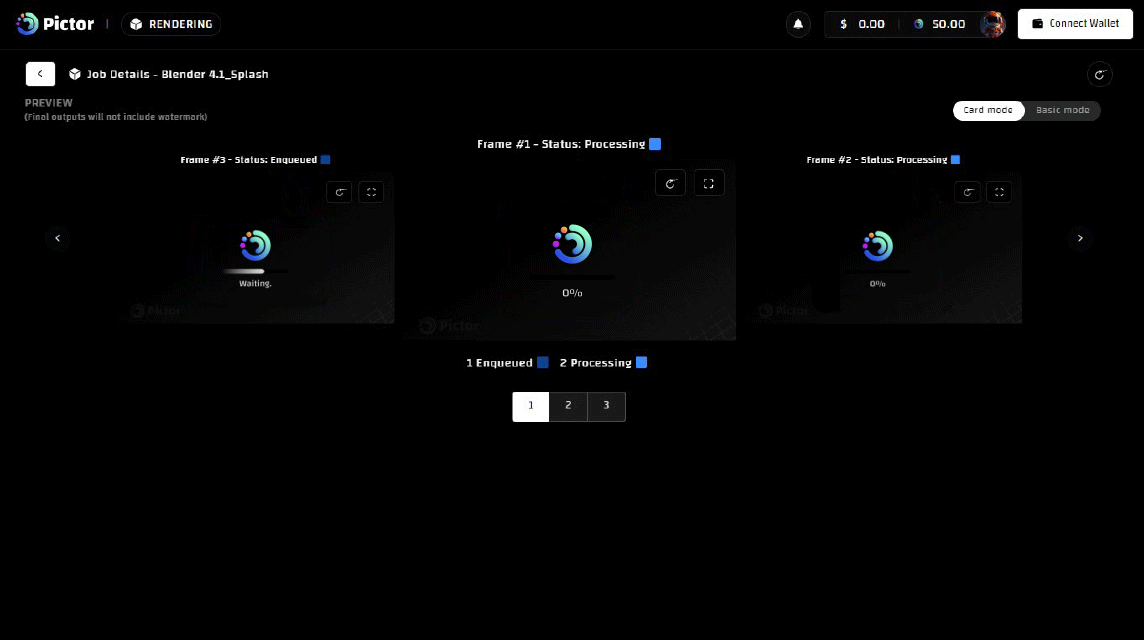
Task: Refresh Frame #2 preview
Action: (x=967, y=192)
